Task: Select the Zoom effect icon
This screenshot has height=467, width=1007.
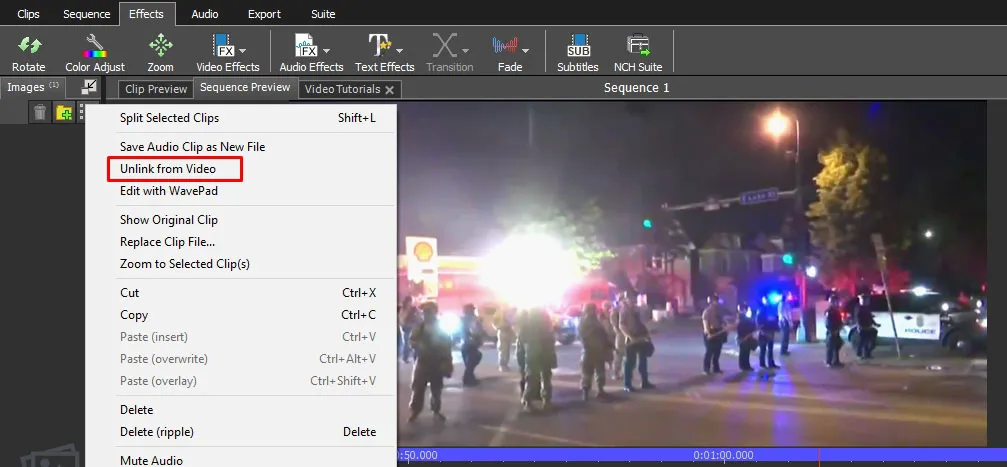Action: (x=160, y=46)
